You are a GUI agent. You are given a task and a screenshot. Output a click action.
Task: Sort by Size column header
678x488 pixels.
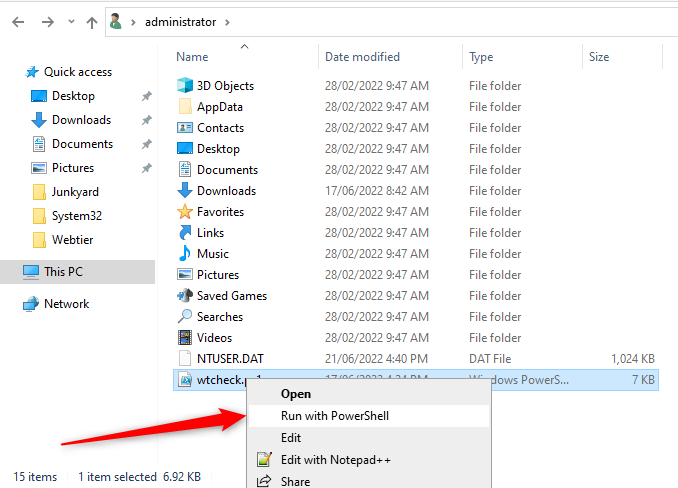[599, 57]
